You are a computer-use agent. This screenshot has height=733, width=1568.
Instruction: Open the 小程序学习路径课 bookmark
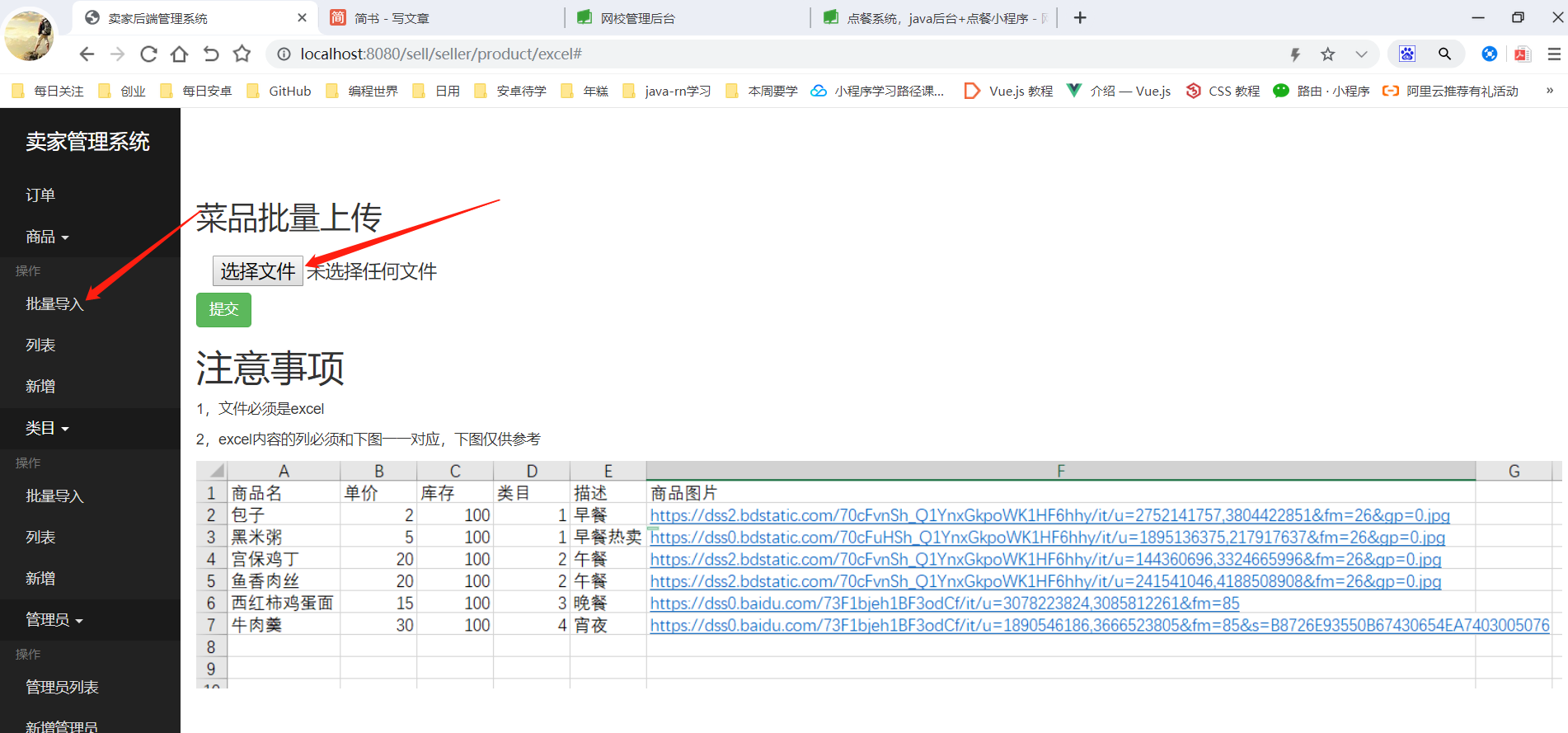[879, 91]
